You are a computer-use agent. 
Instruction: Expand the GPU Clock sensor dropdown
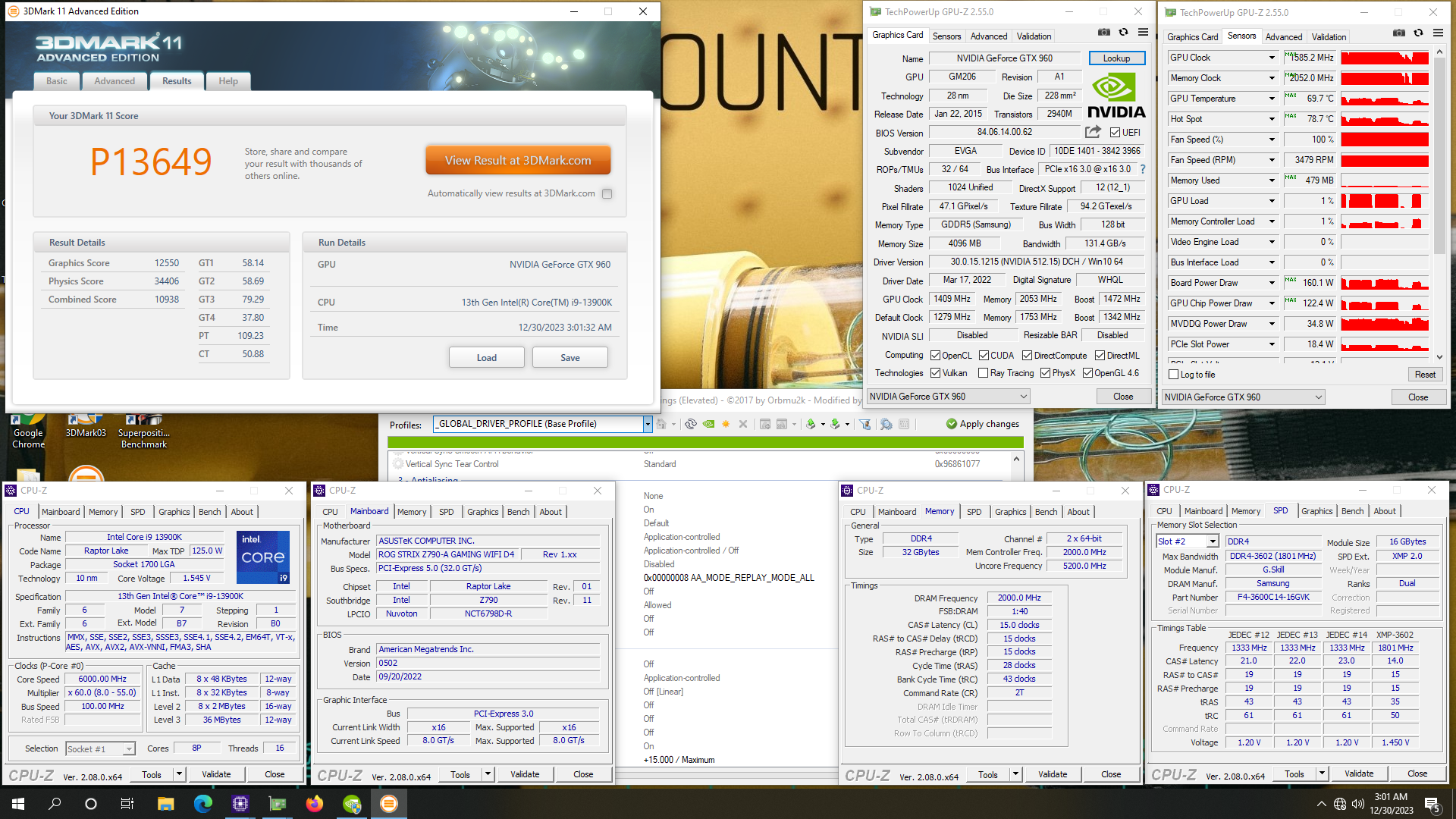1272,58
